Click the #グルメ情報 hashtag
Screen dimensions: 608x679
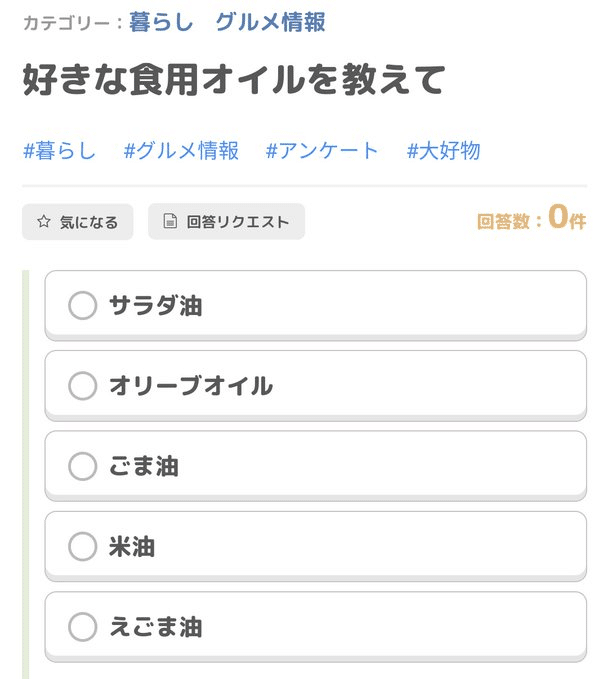181,151
